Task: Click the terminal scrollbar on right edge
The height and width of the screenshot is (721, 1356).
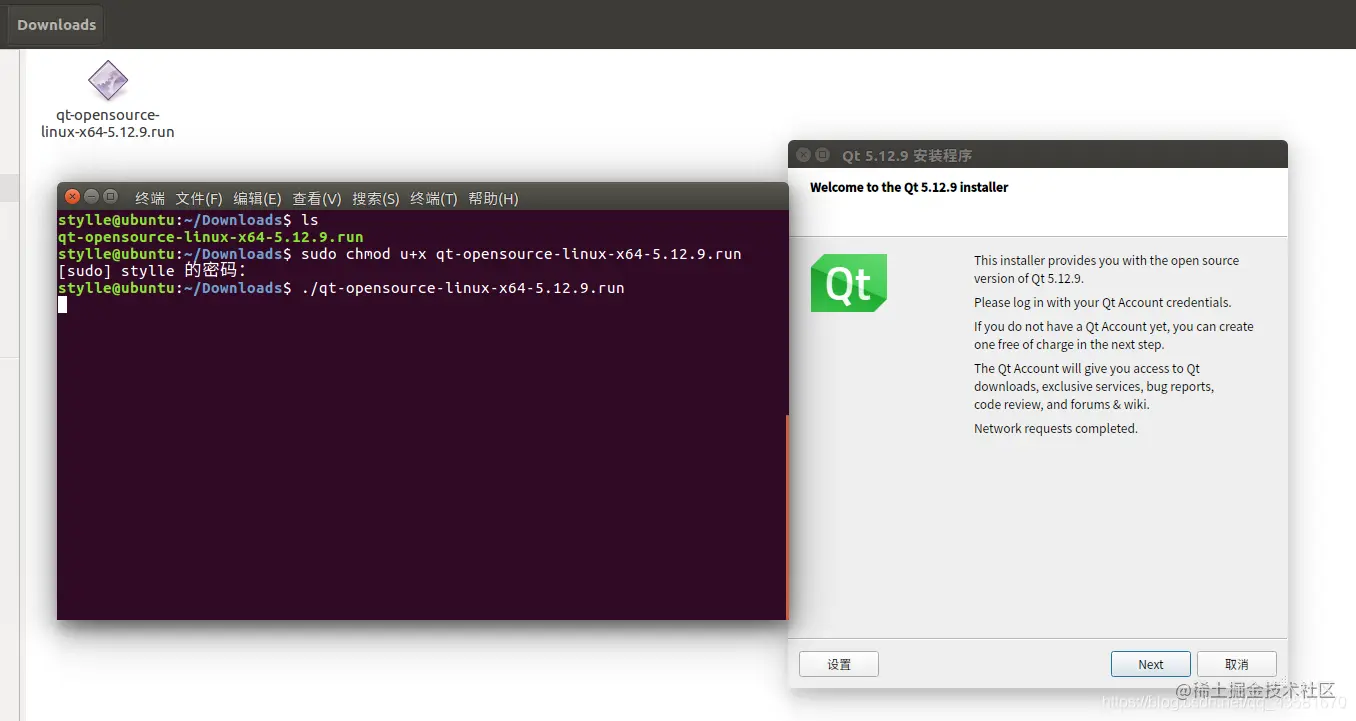Action: [787, 516]
